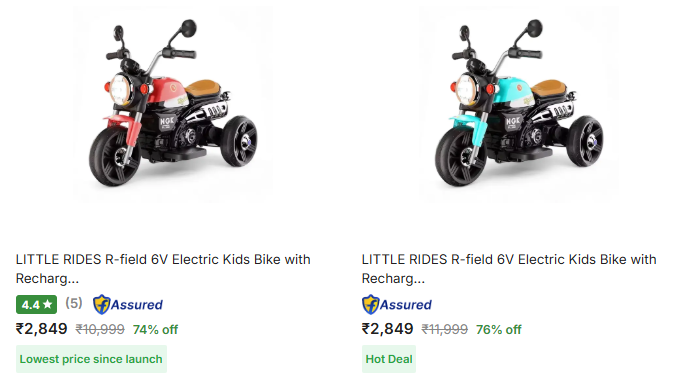This screenshot has height=391, width=676.
Task: Click the first LITTLE RIDES R-field product title
Action: pos(163,269)
